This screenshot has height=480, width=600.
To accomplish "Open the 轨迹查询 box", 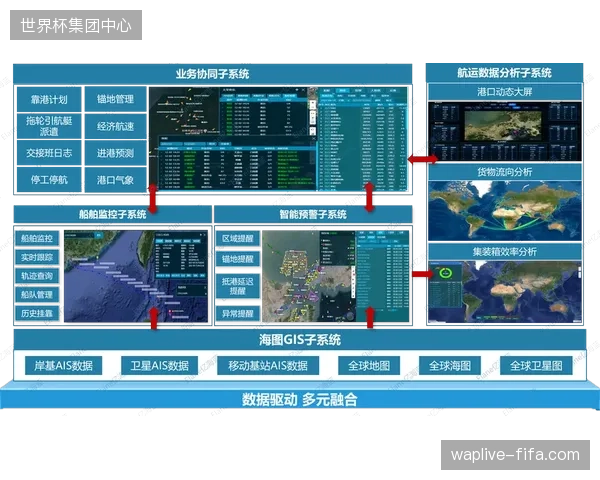I will tap(37, 276).
